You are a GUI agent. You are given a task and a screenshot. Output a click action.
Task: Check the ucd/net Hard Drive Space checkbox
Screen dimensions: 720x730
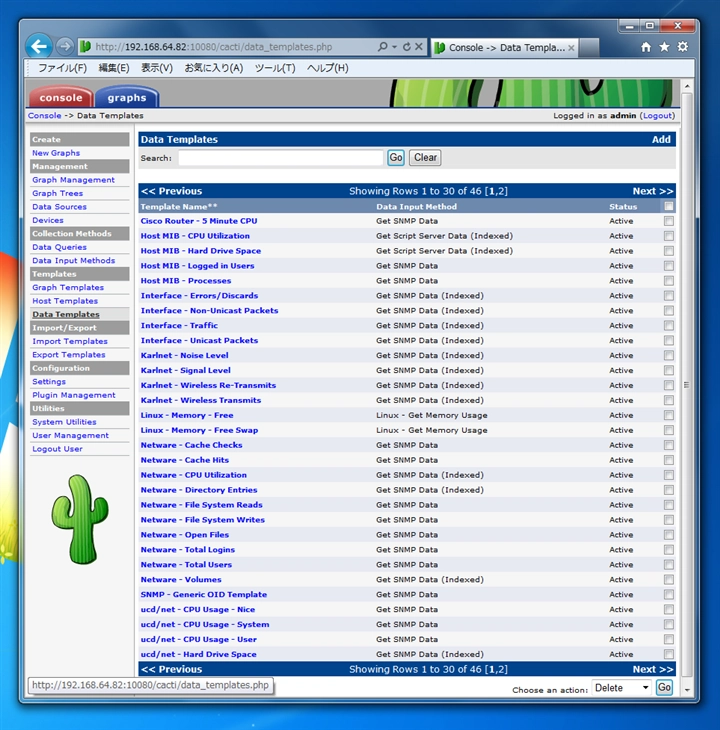pyautogui.click(x=669, y=654)
